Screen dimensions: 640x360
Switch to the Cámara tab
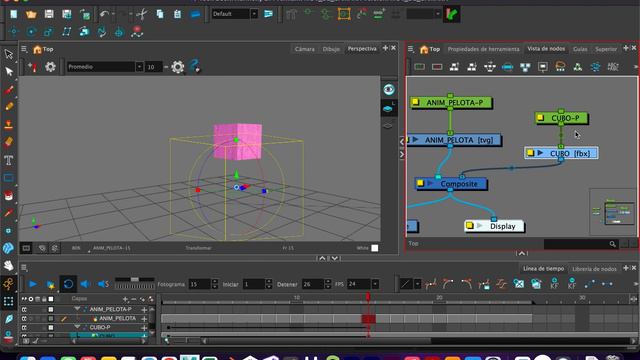[x=304, y=49]
